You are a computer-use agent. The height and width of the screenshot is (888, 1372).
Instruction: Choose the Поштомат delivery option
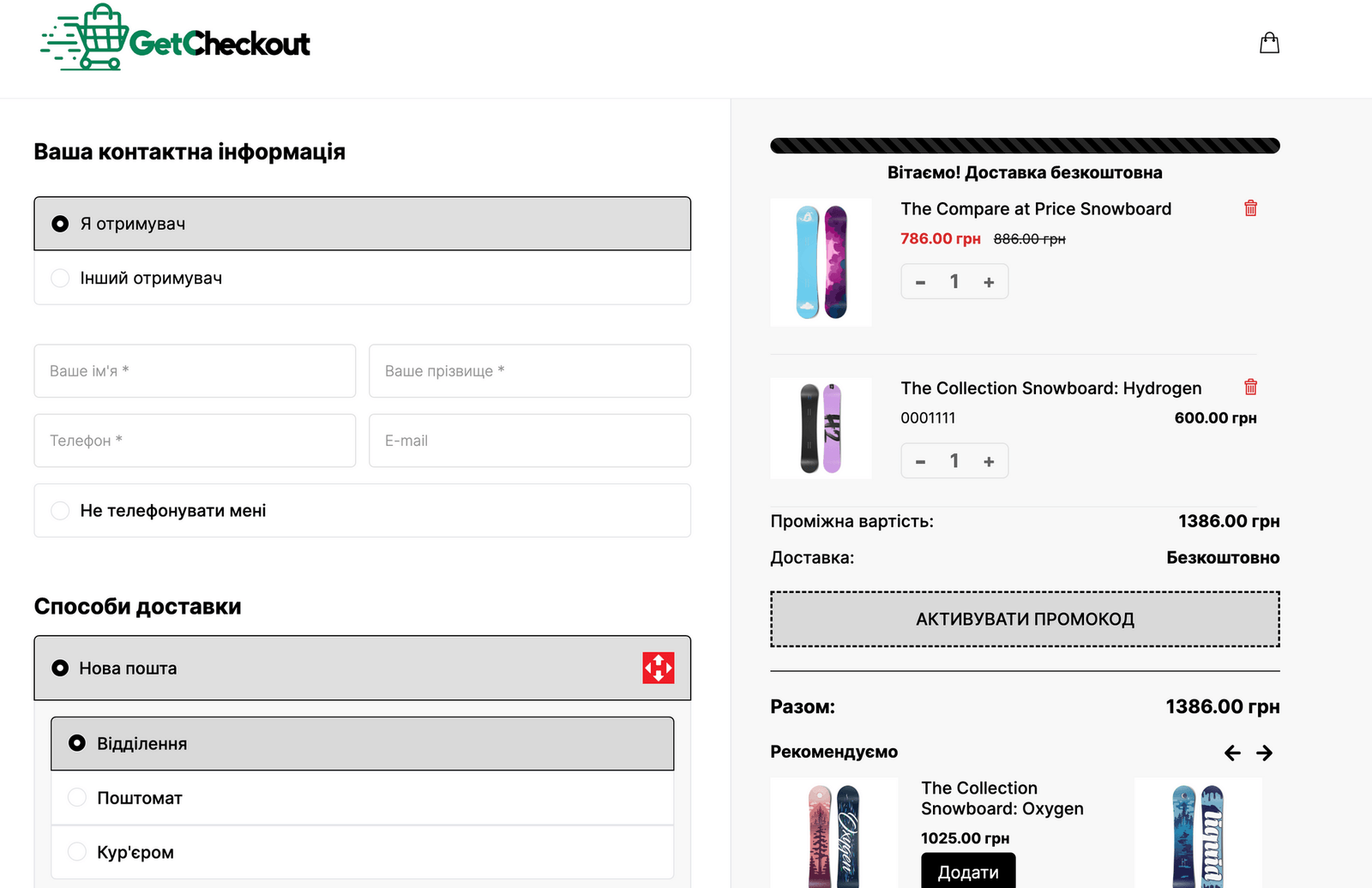pyautogui.click(x=362, y=798)
